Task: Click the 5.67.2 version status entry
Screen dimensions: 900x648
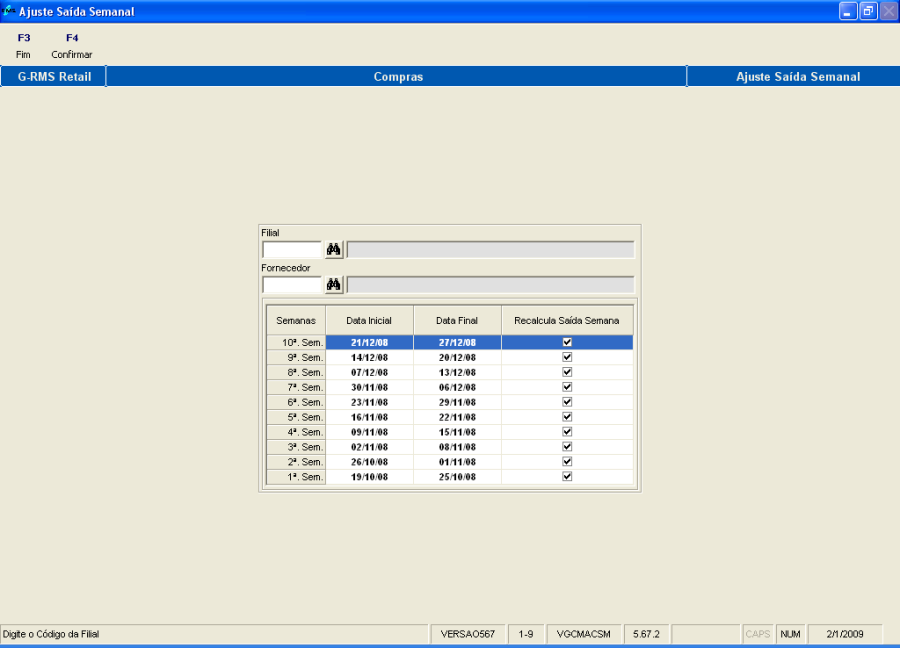Action: (646, 634)
